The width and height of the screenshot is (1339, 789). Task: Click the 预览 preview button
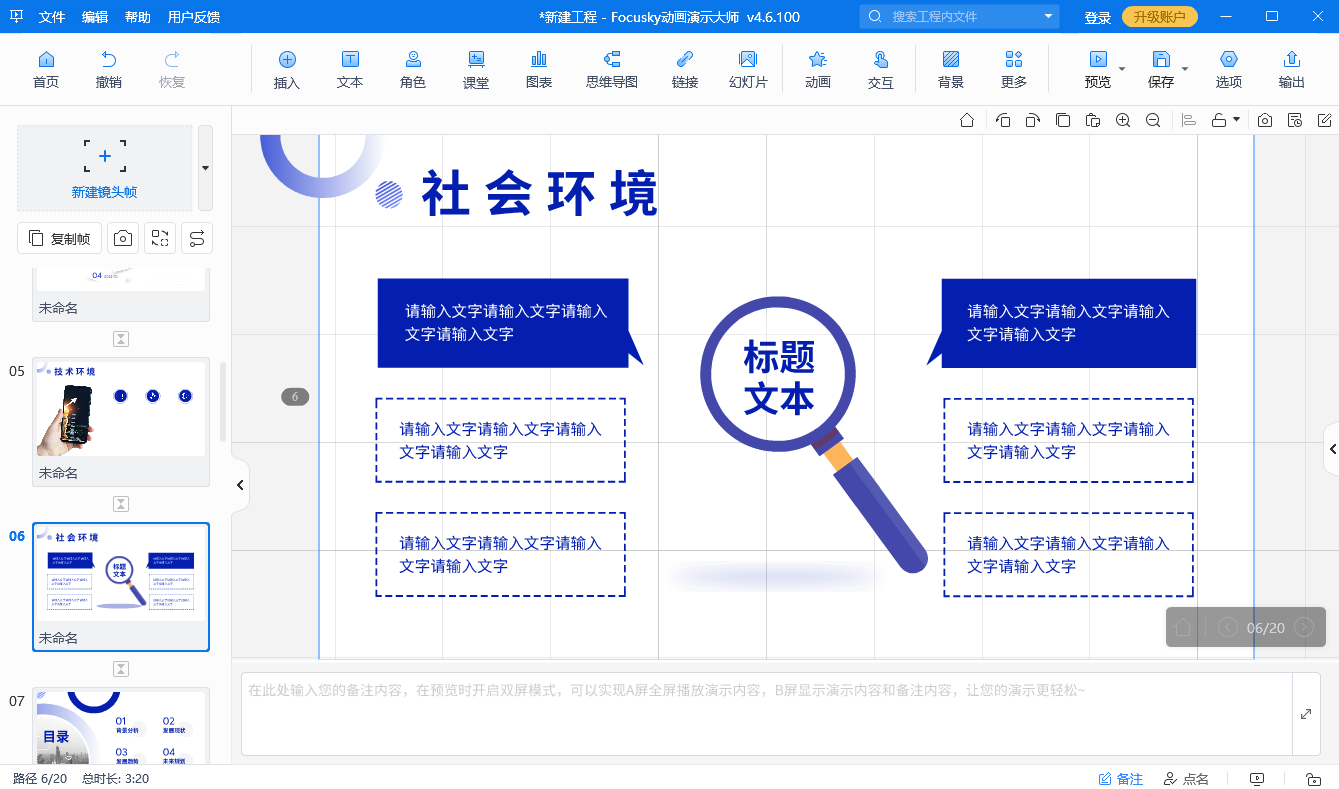click(1098, 69)
